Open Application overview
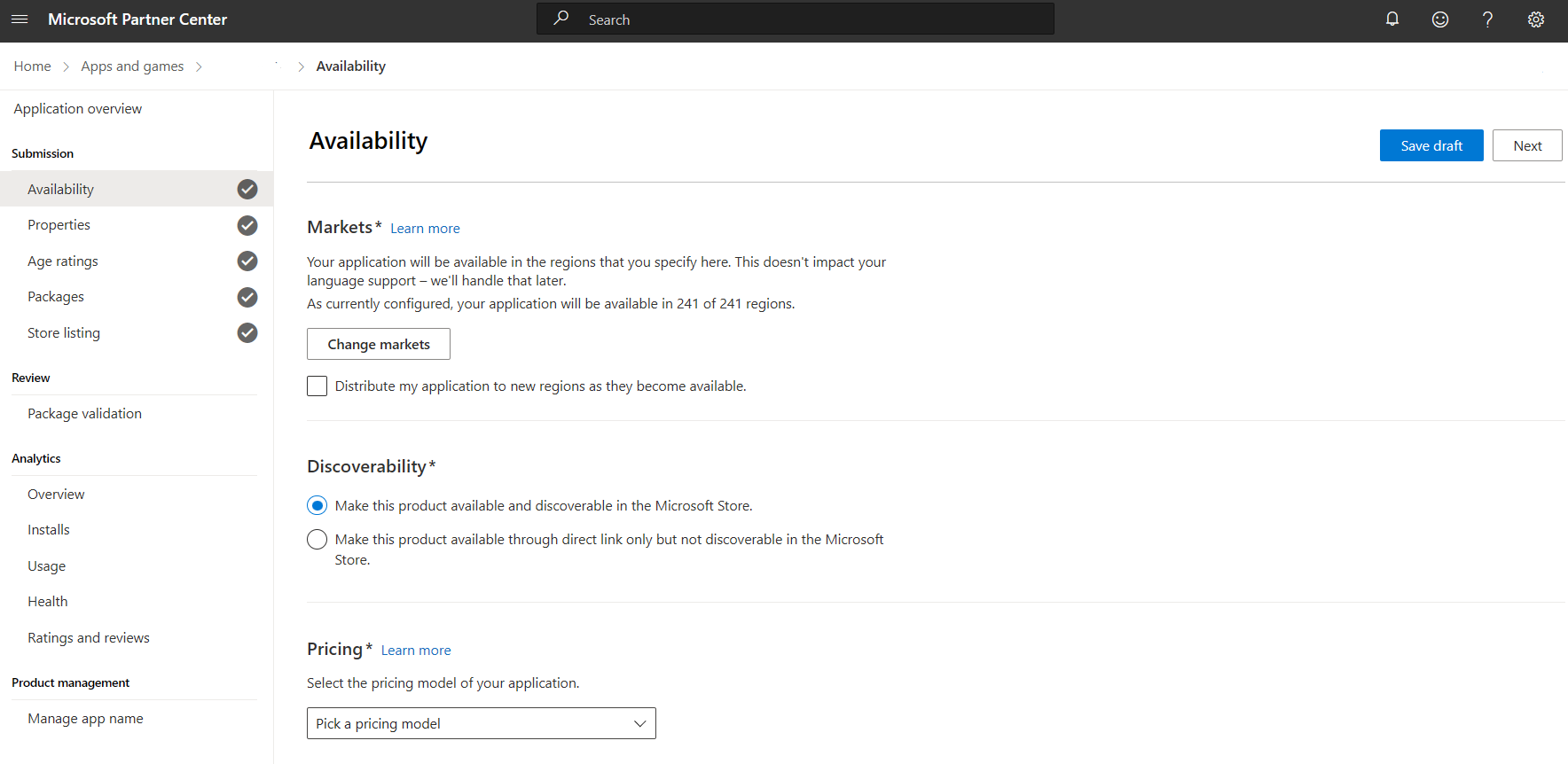Image resolution: width=1568 pixels, height=764 pixels. click(78, 109)
